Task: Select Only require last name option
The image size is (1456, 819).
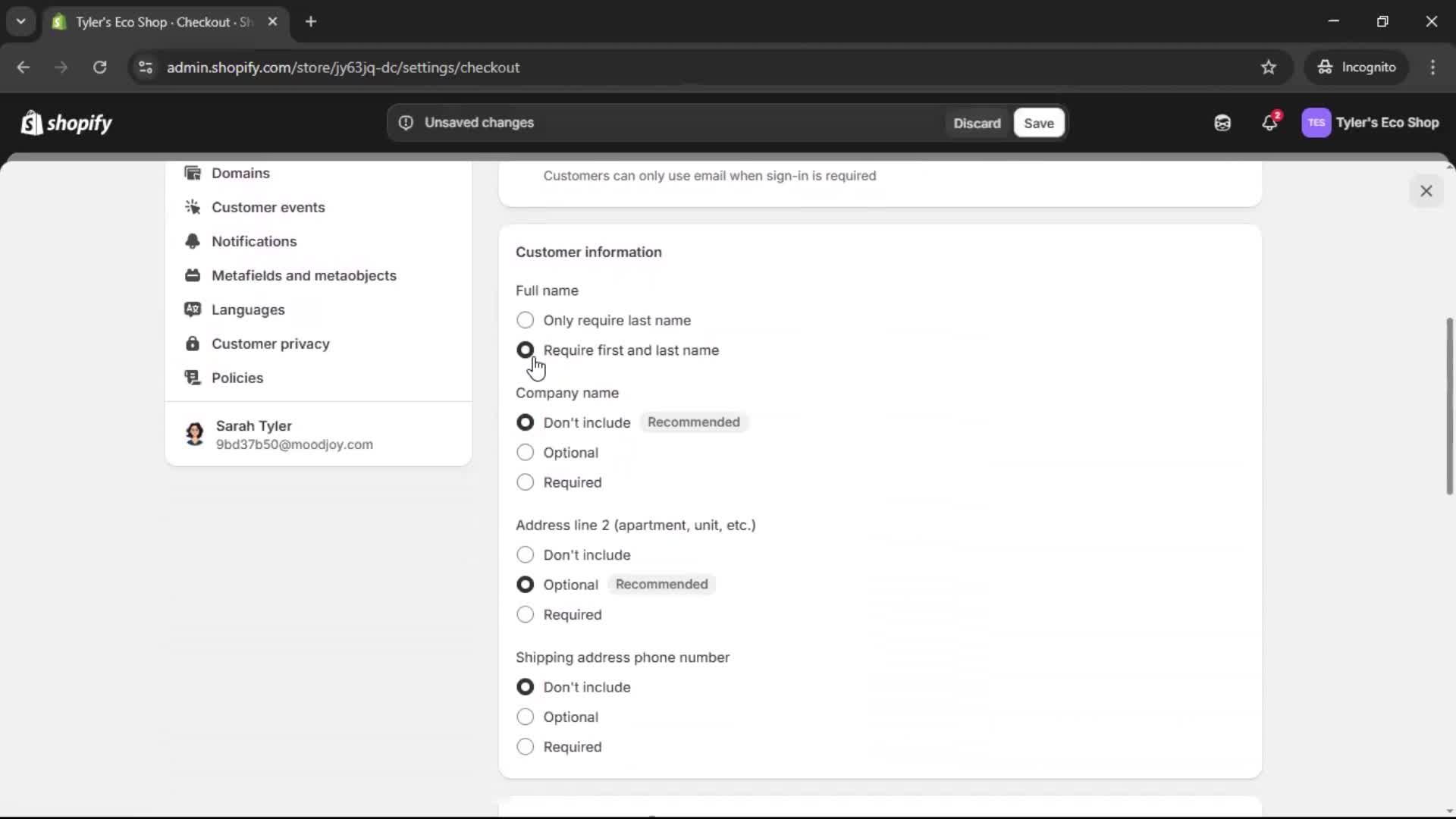Action: pos(526,320)
